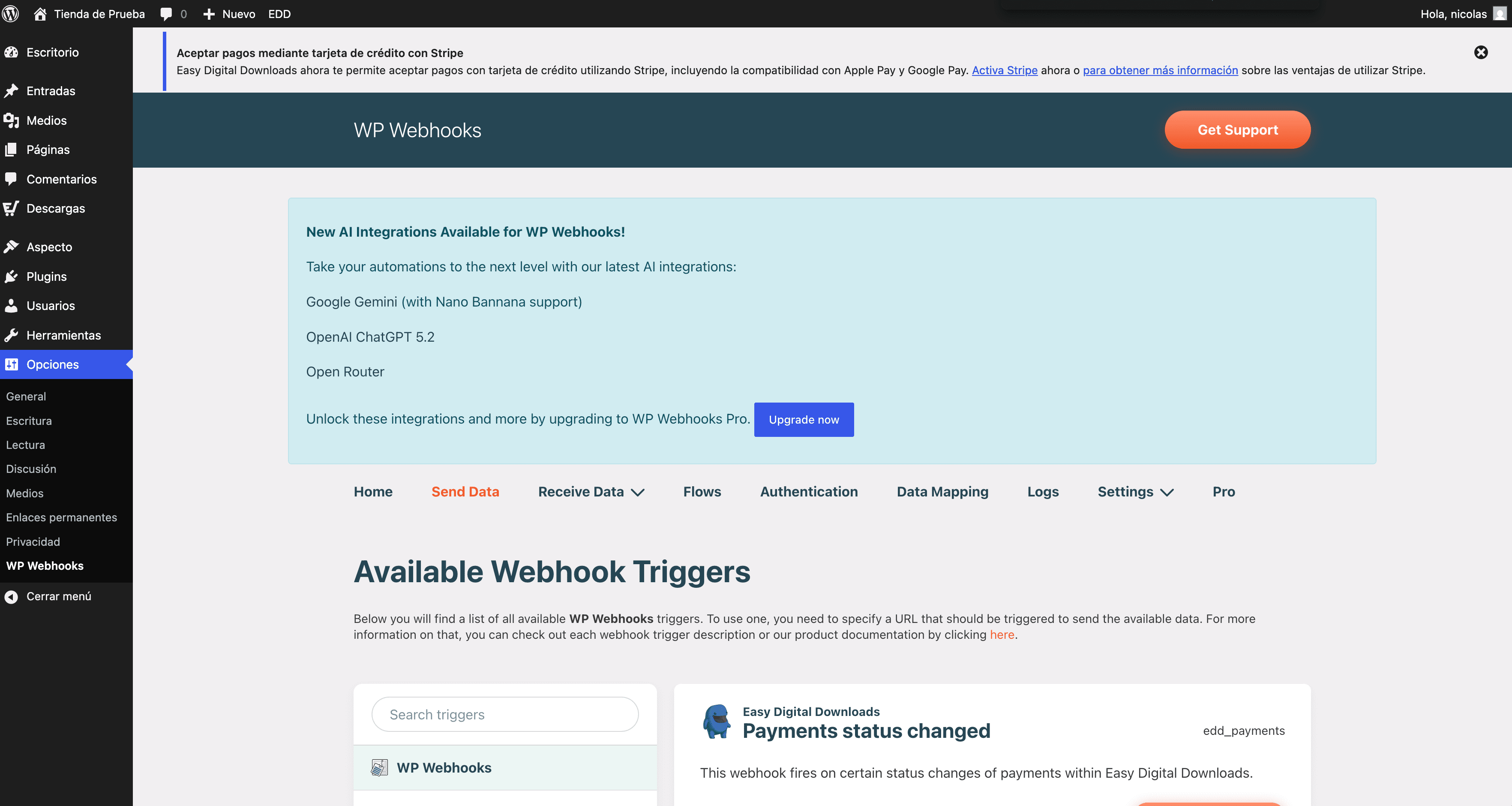Follow the Activa Stripe link
Viewport: 1512px width, 806px height.
click(x=1004, y=70)
